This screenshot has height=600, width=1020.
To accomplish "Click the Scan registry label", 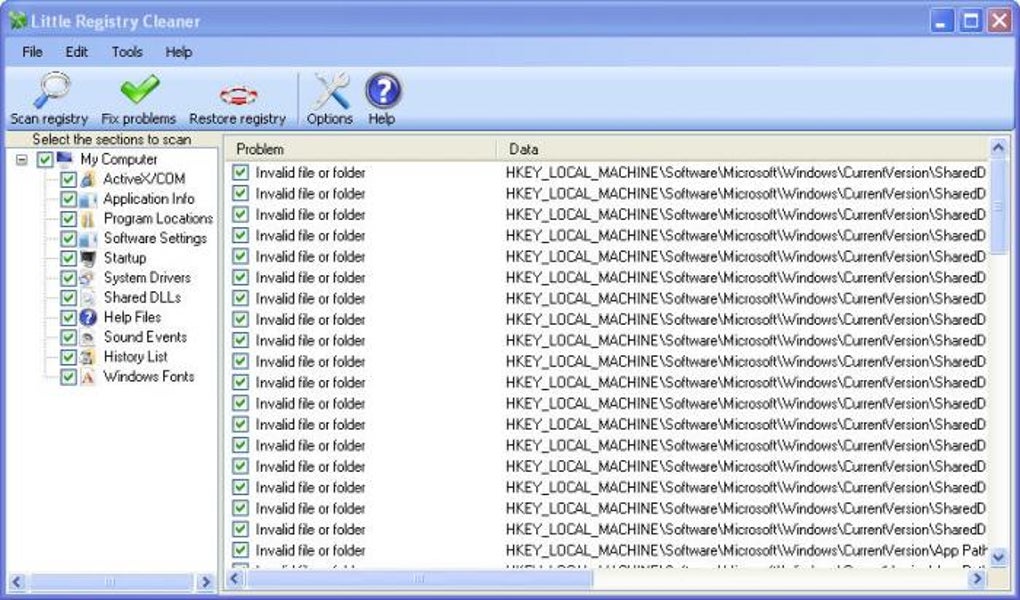I will (49, 118).
